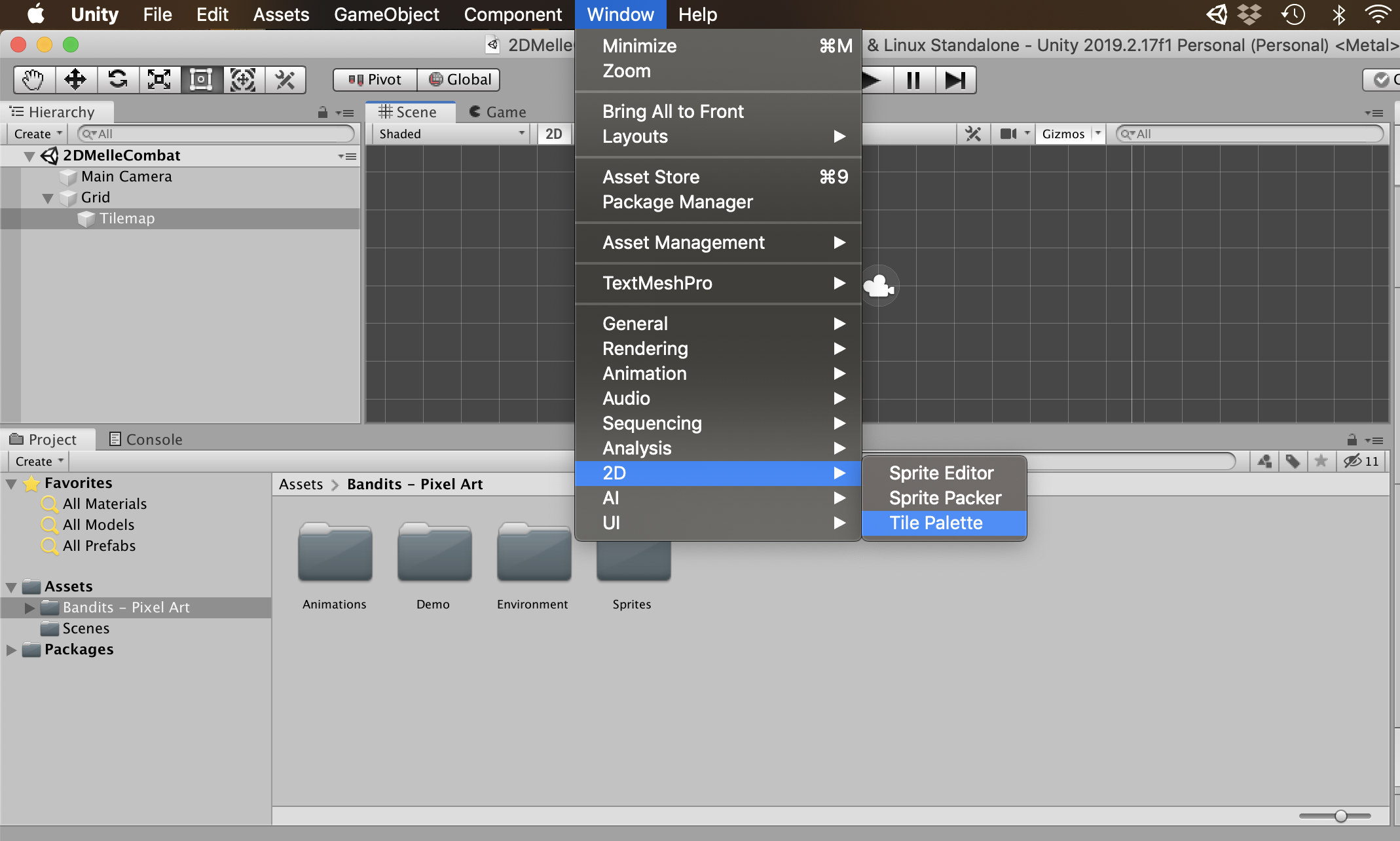Open the Shaded draw mode dropdown
The width and height of the screenshot is (1400, 841).
point(452,134)
